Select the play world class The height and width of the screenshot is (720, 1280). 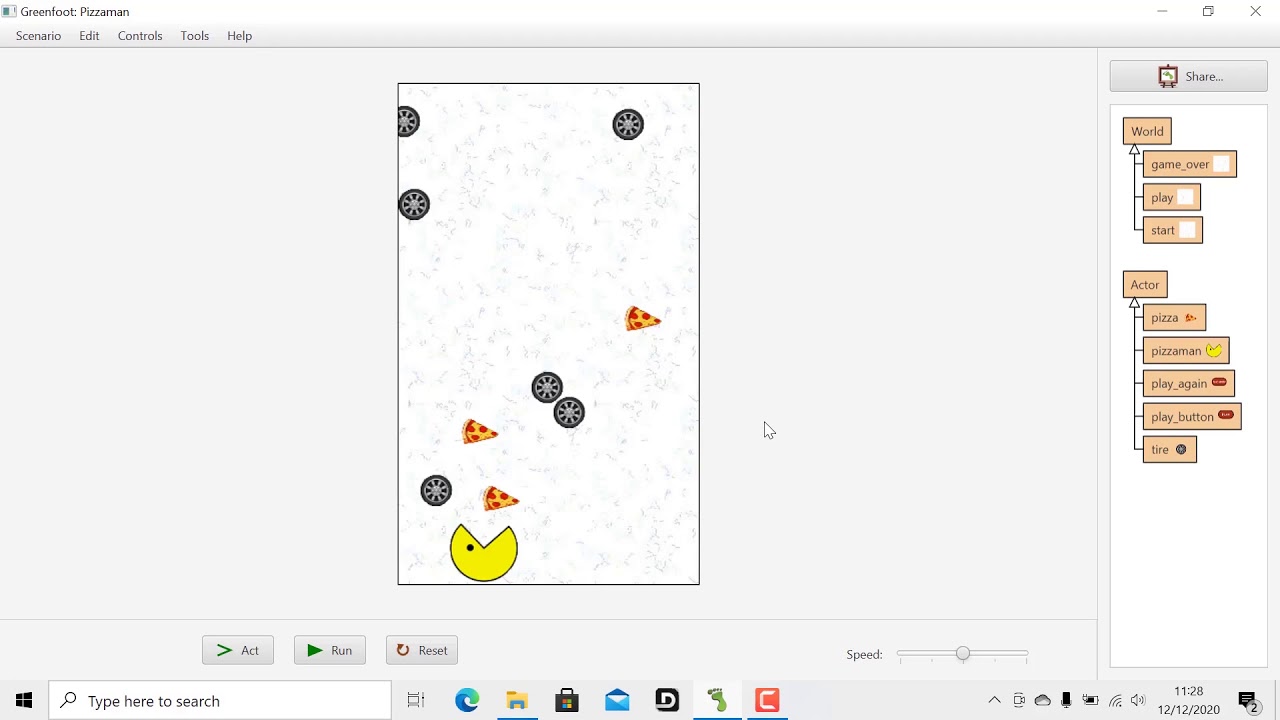point(1172,197)
